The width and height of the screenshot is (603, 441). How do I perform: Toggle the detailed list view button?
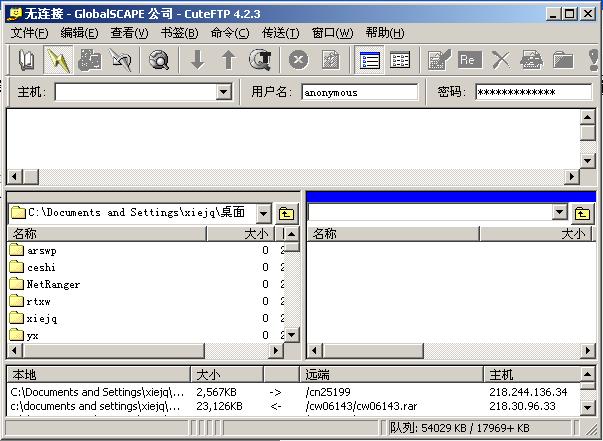tap(370, 60)
